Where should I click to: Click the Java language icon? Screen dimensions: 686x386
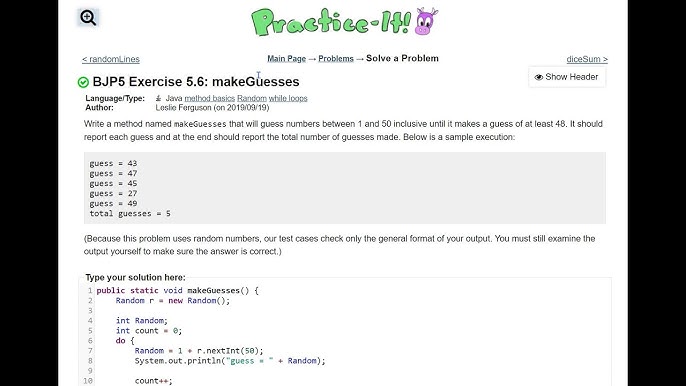(158, 98)
